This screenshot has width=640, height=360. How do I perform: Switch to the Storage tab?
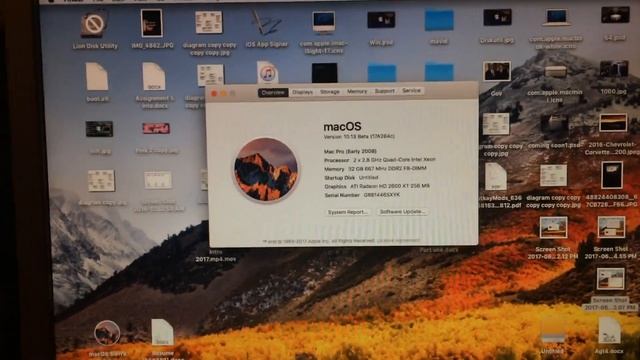(x=330, y=92)
